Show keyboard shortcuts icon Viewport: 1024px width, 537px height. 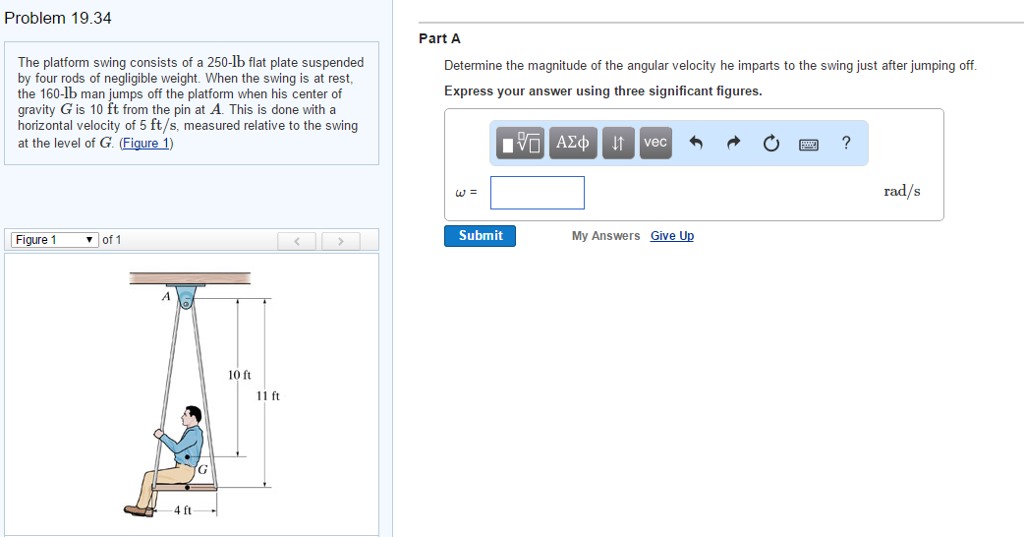pyautogui.click(x=808, y=144)
